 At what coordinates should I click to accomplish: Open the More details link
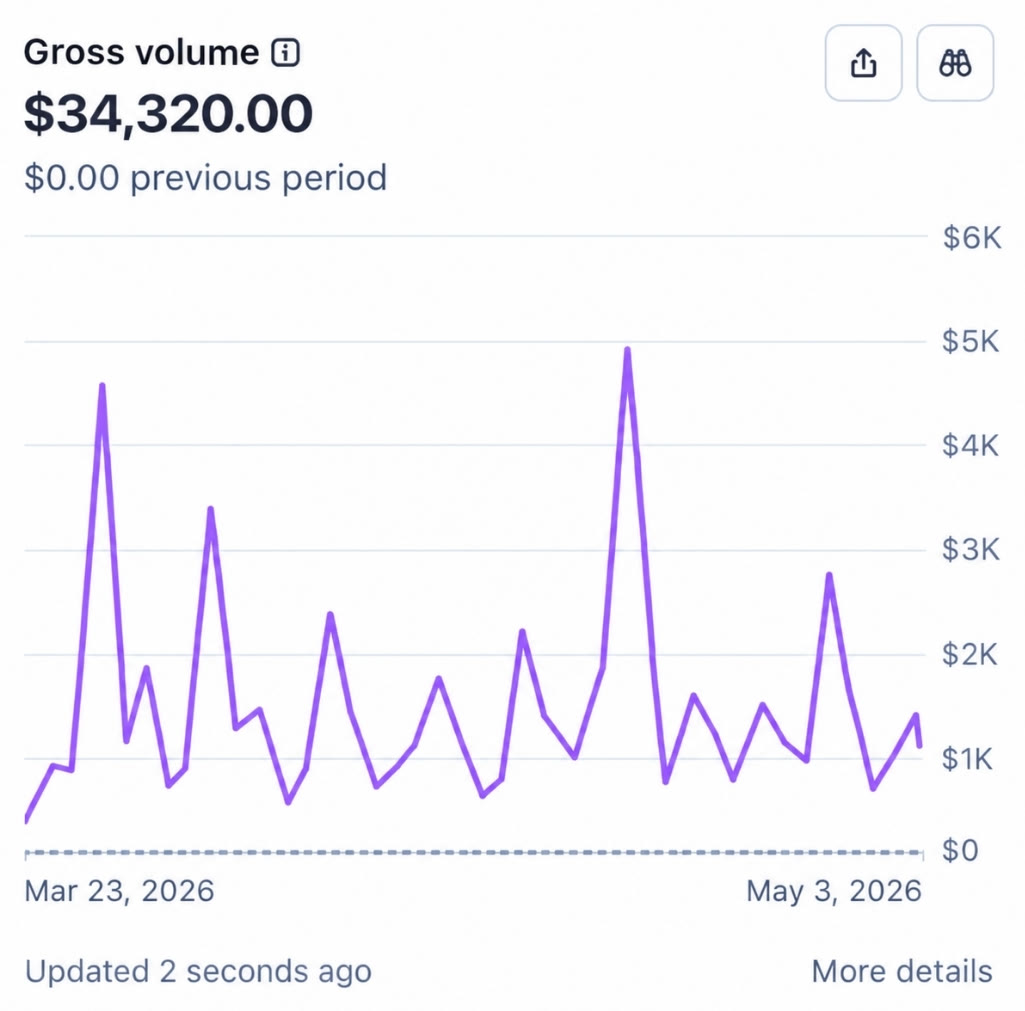(x=902, y=970)
